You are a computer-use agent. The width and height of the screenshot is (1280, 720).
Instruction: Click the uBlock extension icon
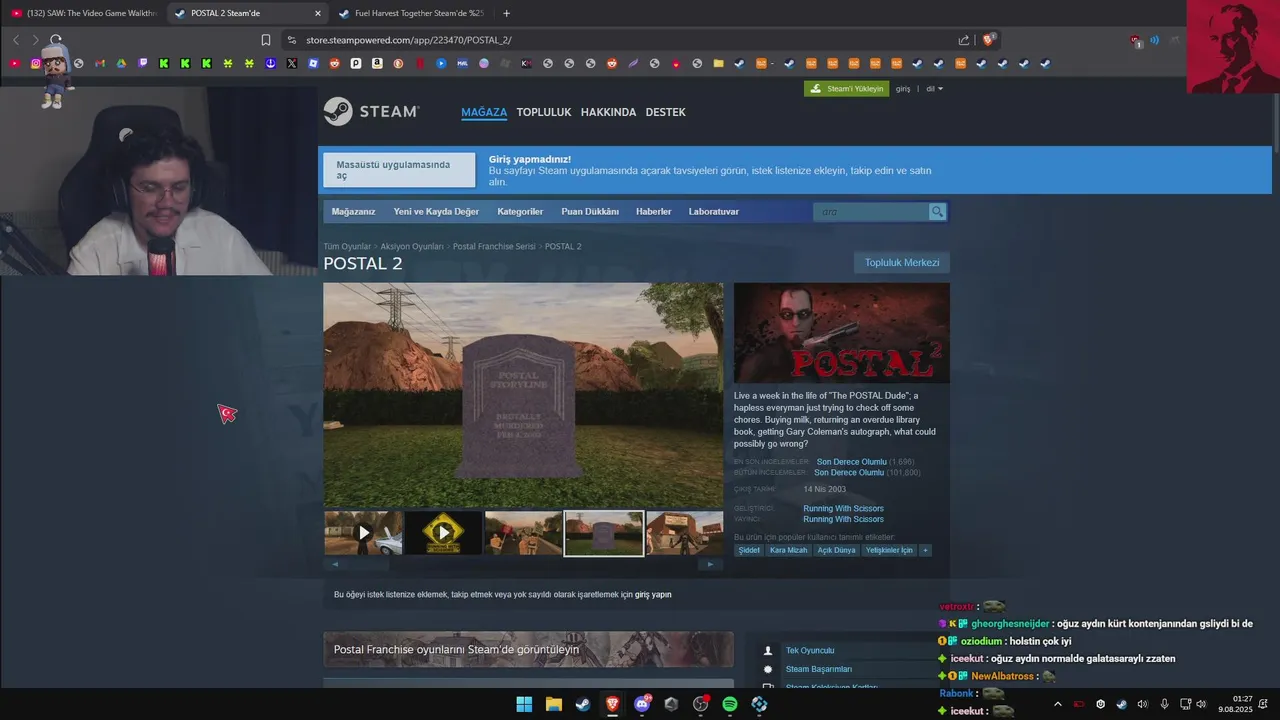[1136, 40]
